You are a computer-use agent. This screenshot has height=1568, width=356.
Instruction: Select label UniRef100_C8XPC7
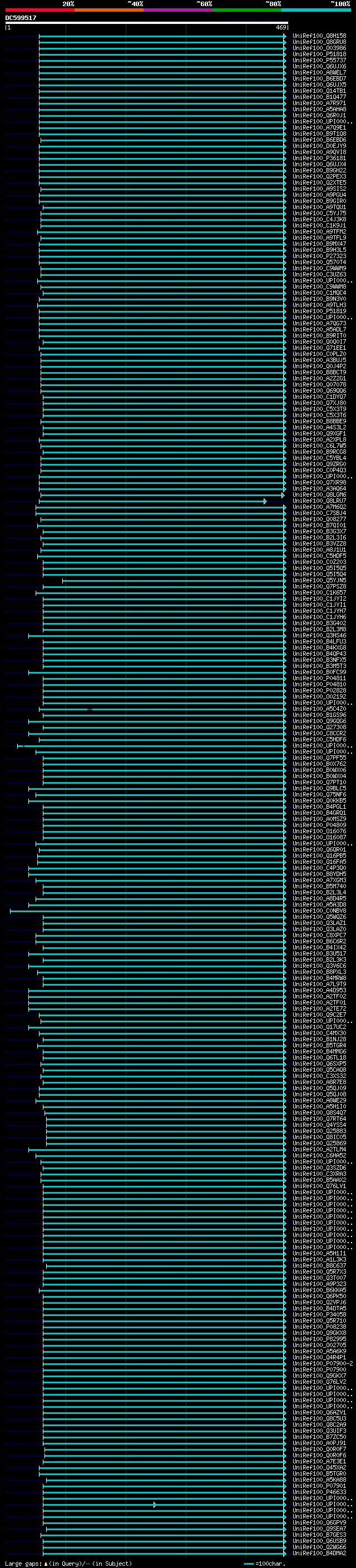319,936
